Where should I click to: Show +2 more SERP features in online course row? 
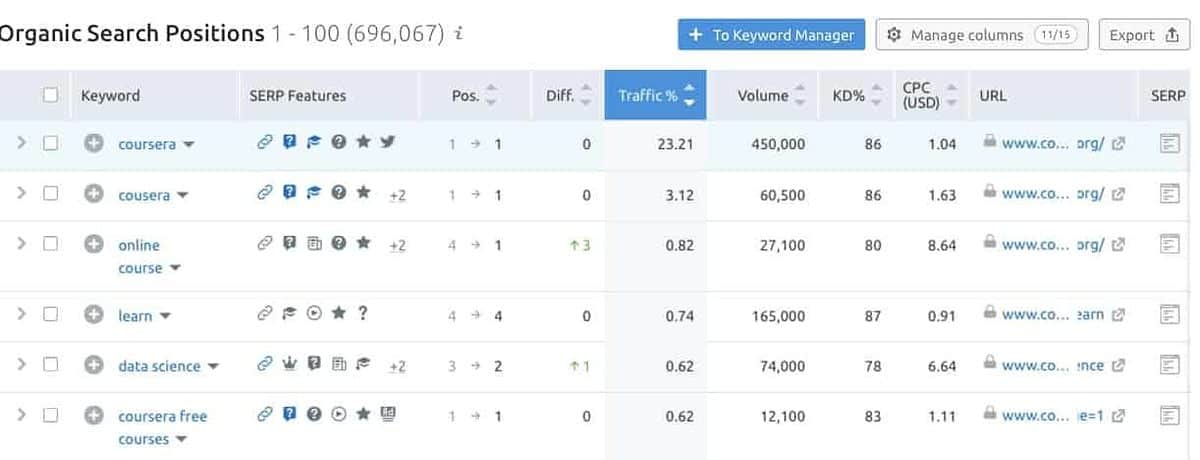(x=397, y=245)
